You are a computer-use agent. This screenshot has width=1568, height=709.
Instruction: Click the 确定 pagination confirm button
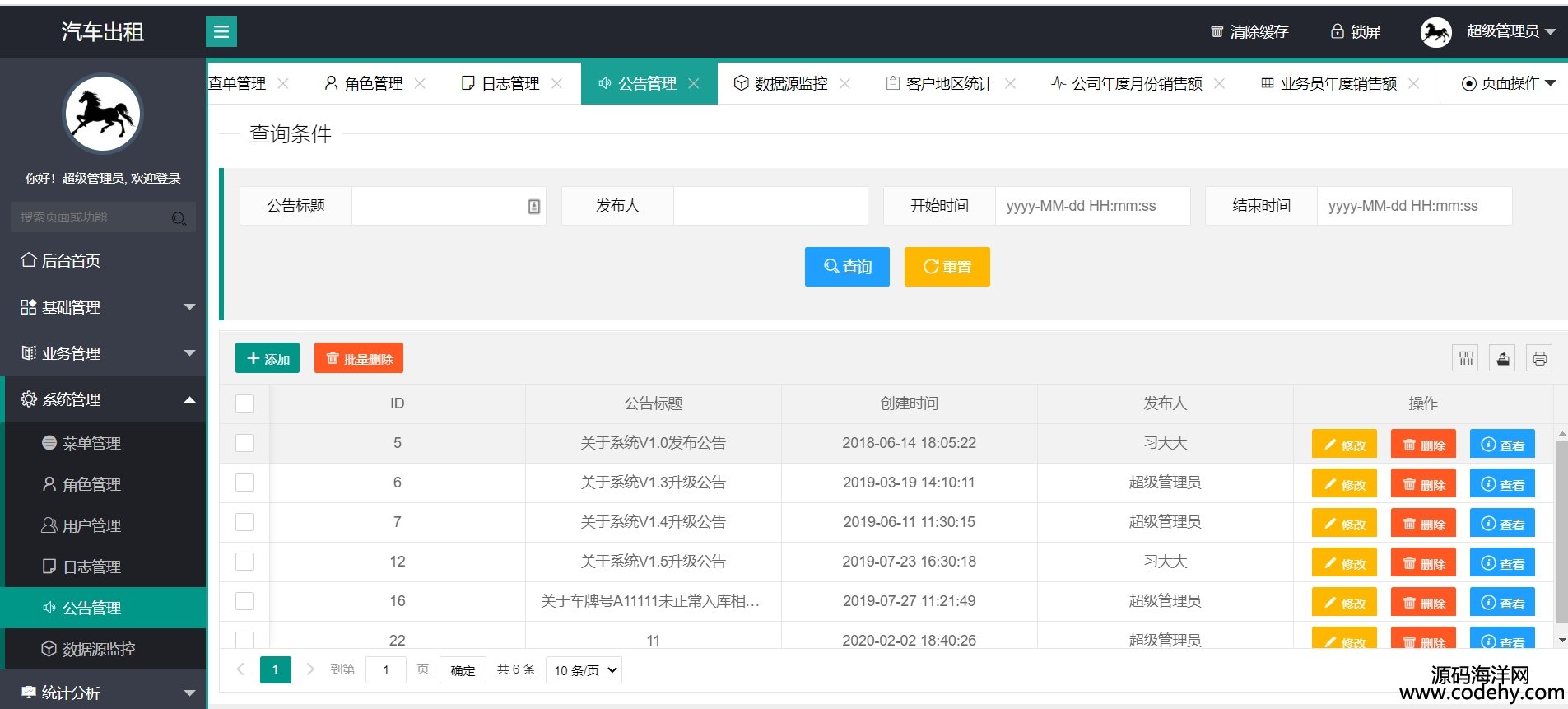[463, 670]
